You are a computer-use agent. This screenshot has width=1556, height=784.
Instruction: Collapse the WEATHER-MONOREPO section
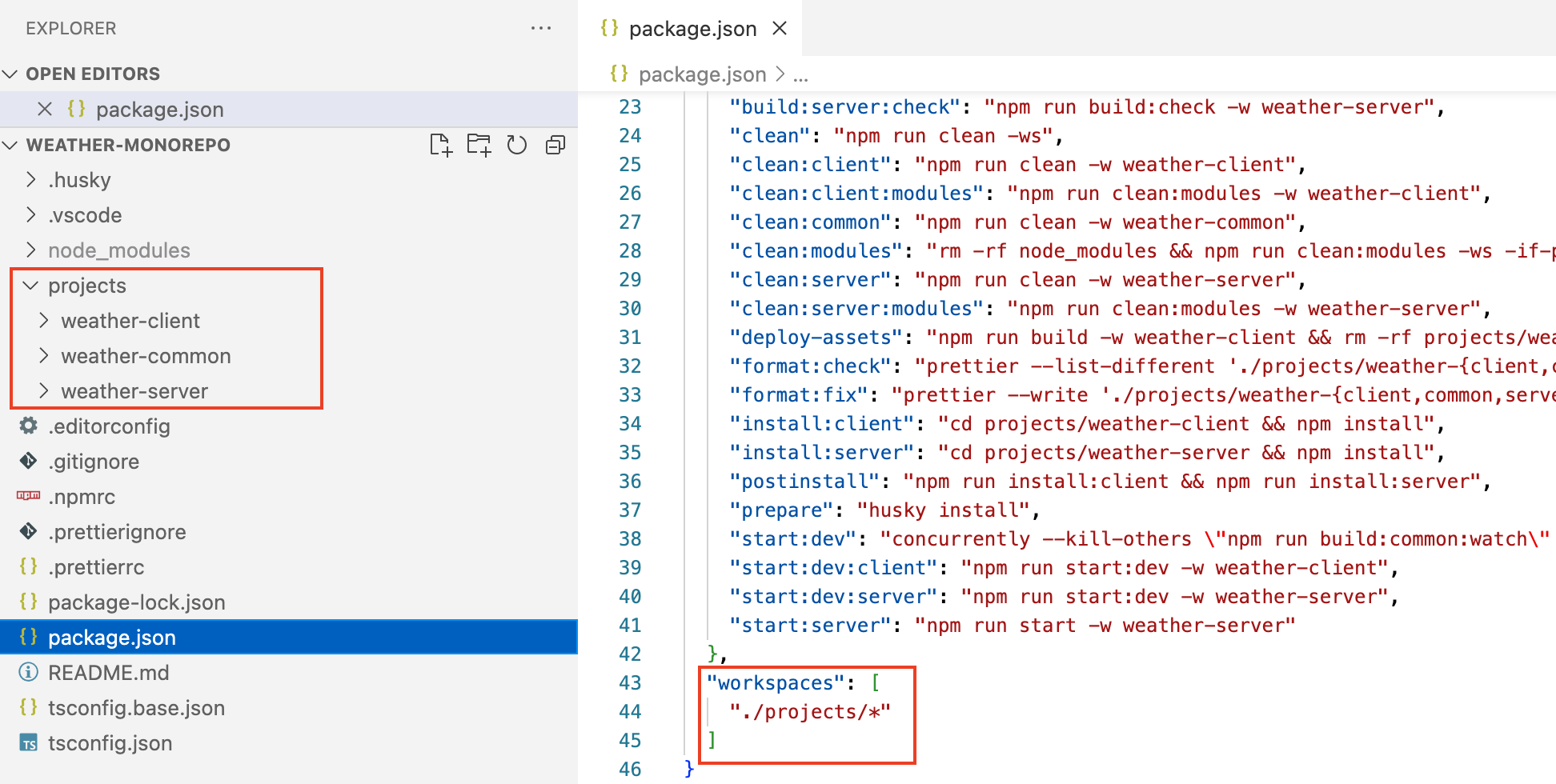pos(10,145)
